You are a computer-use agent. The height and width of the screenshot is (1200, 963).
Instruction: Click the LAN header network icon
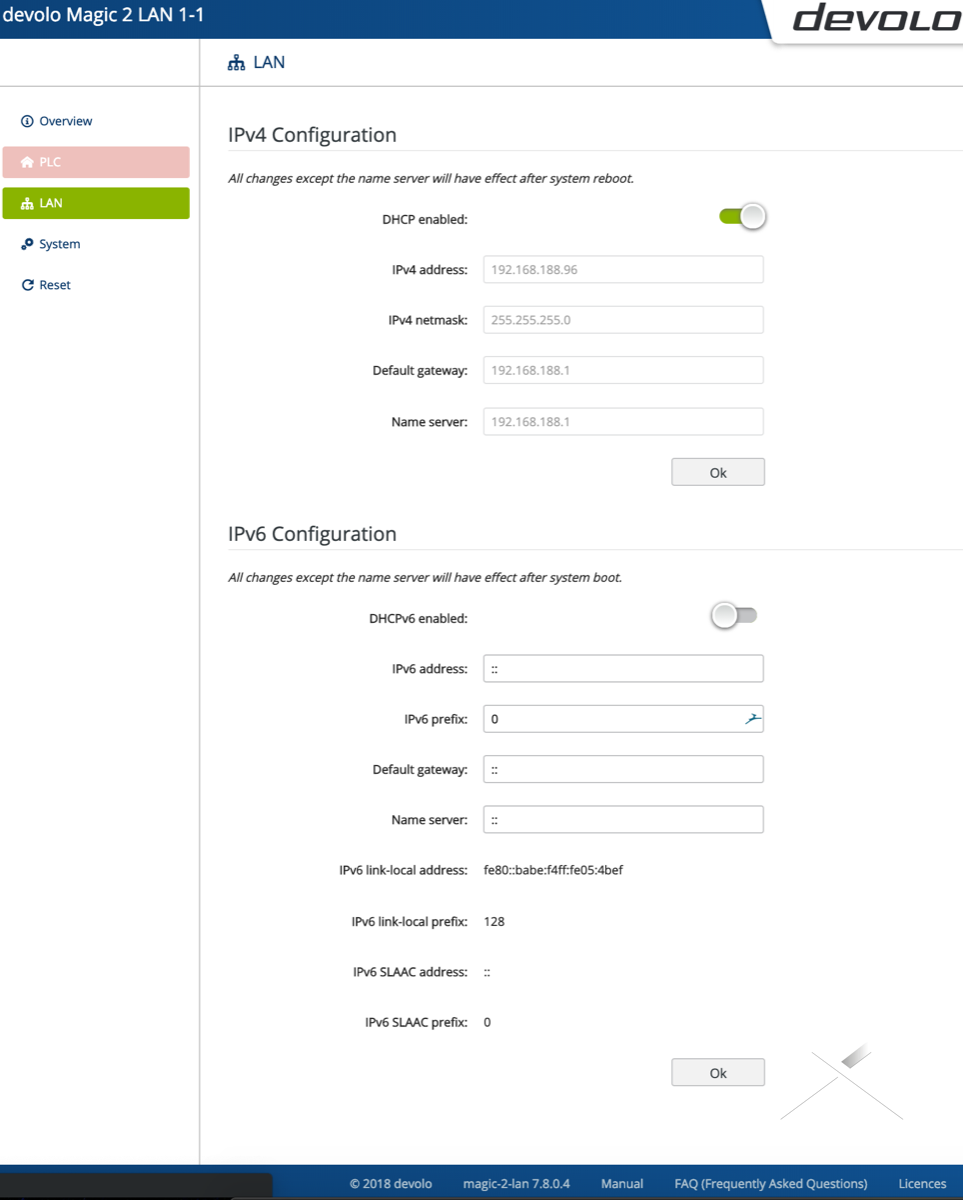click(x=236, y=63)
